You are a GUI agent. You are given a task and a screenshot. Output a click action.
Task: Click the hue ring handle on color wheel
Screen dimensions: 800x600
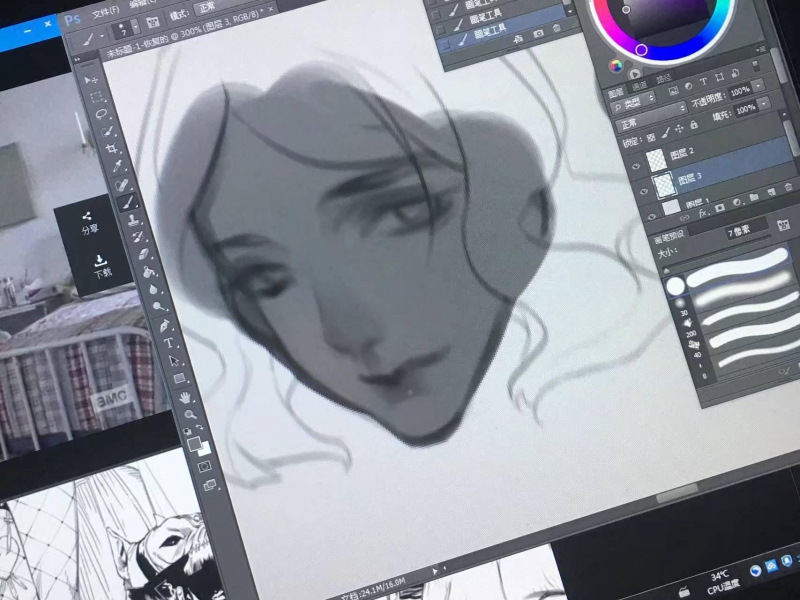click(x=641, y=49)
